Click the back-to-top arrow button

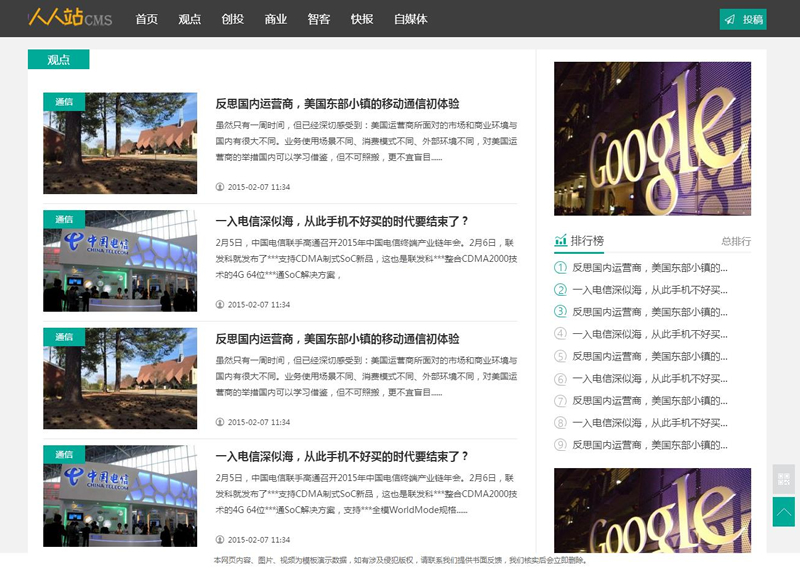[x=784, y=512]
